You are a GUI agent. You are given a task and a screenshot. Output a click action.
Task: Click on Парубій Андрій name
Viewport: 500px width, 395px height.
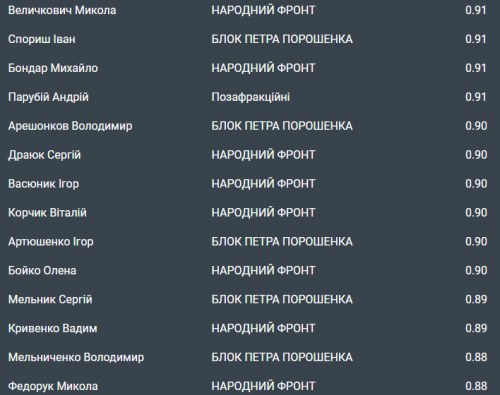click(48, 97)
